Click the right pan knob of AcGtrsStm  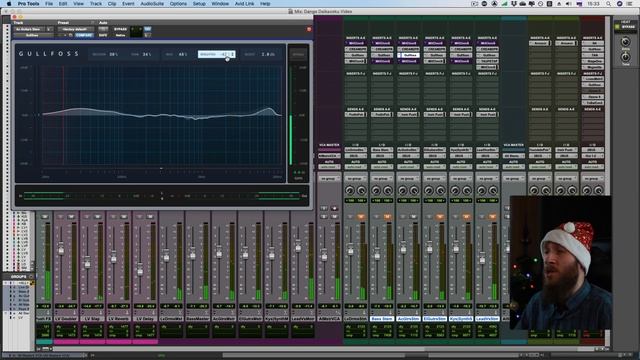(x=414, y=191)
